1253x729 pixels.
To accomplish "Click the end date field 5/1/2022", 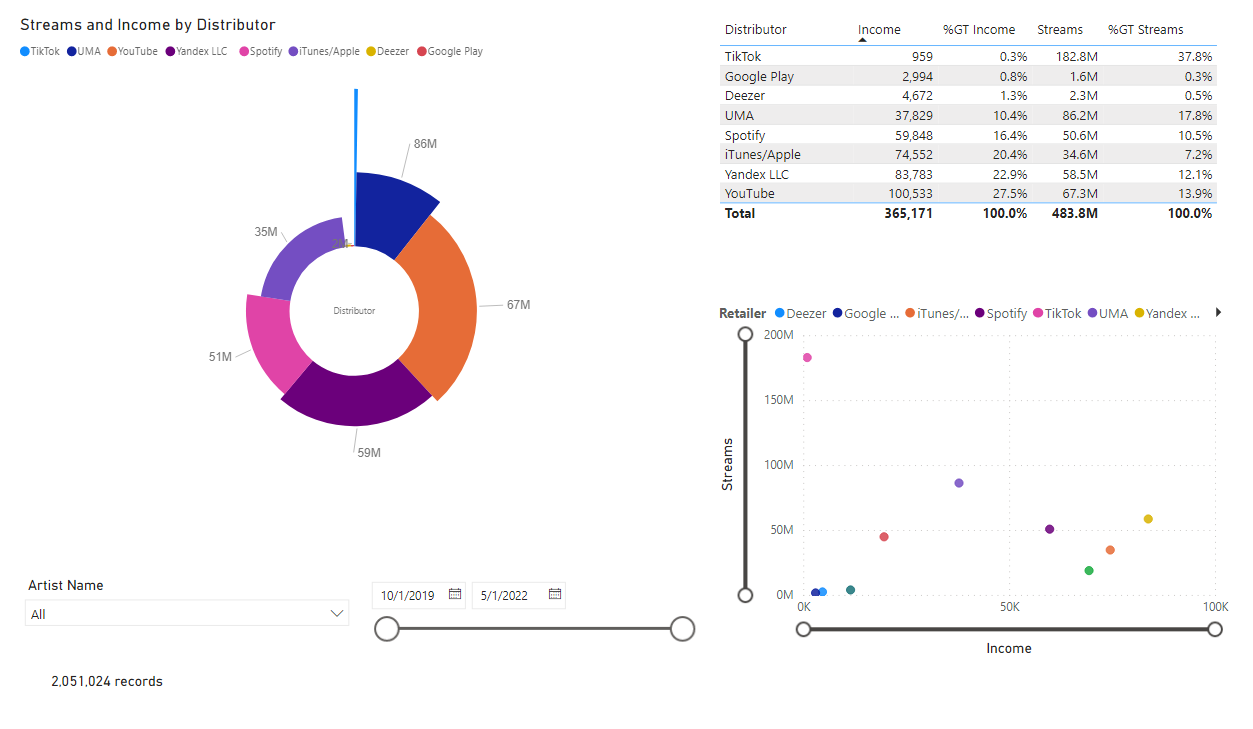I will pyautogui.click(x=519, y=595).
